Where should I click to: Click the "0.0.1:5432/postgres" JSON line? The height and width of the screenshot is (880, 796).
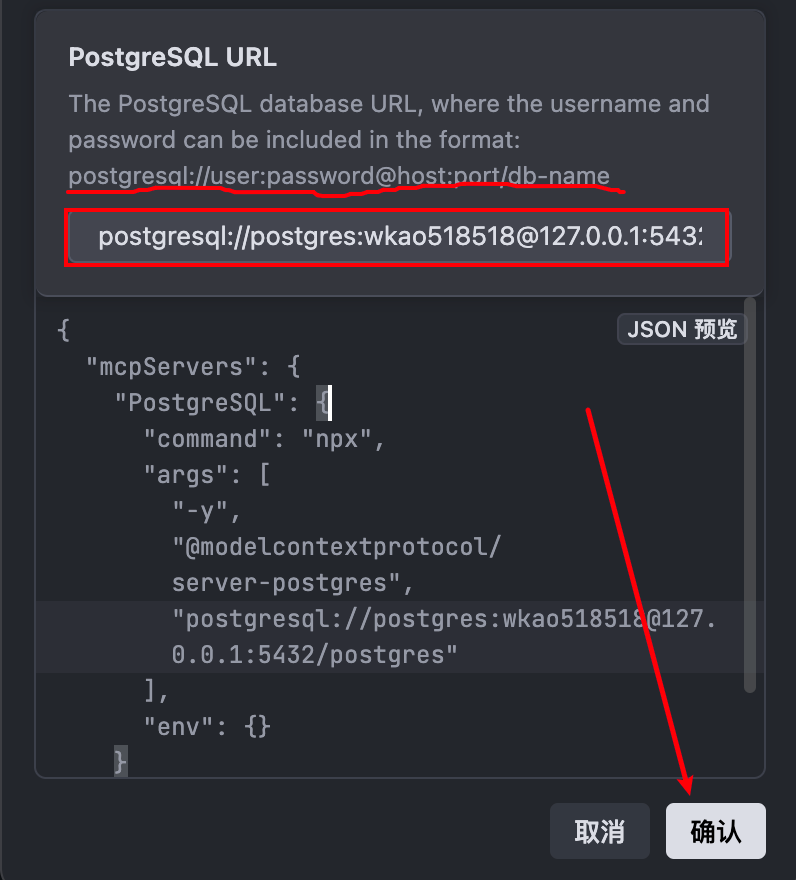point(315,655)
